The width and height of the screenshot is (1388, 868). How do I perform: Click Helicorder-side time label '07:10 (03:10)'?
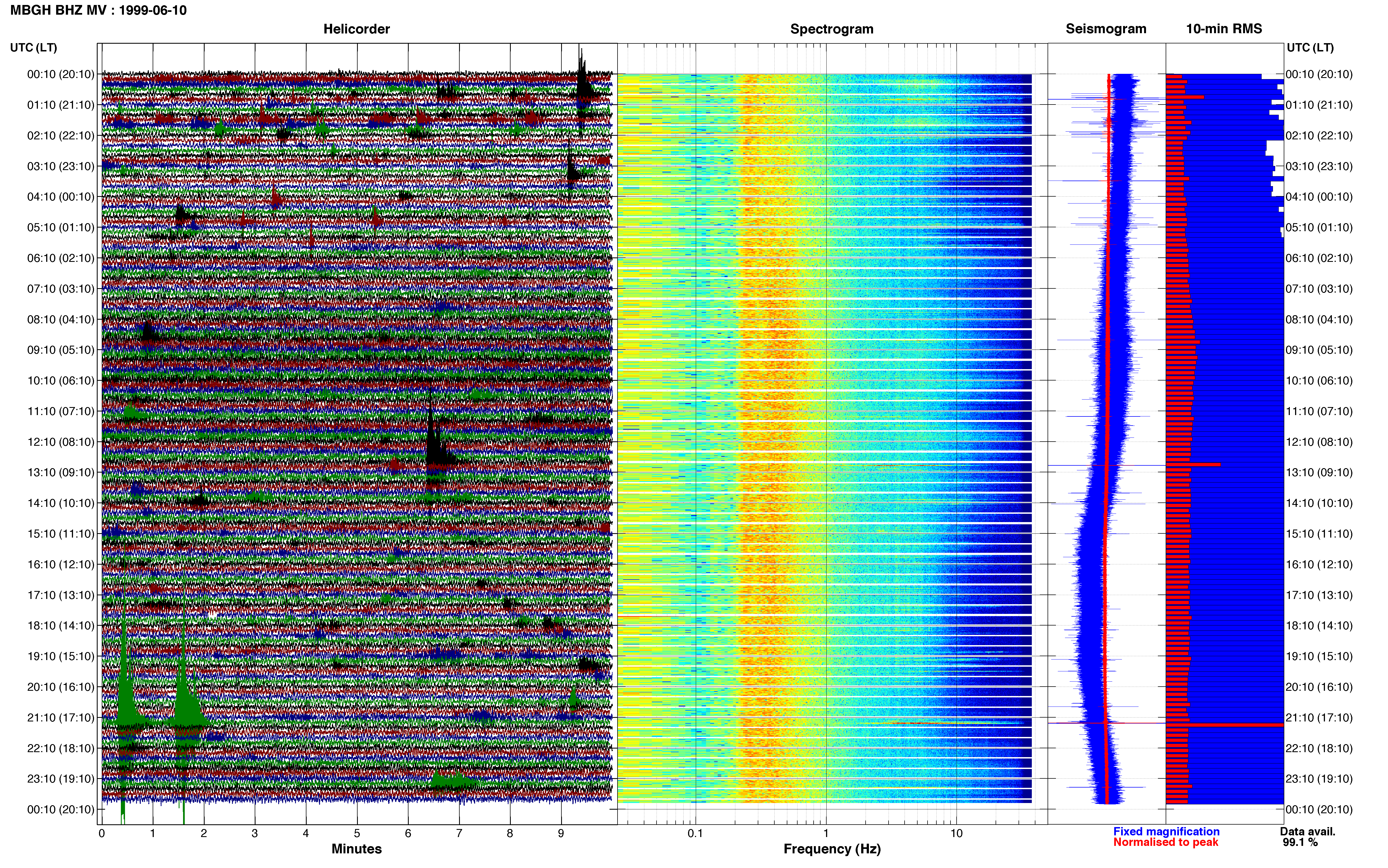pyautogui.click(x=60, y=289)
